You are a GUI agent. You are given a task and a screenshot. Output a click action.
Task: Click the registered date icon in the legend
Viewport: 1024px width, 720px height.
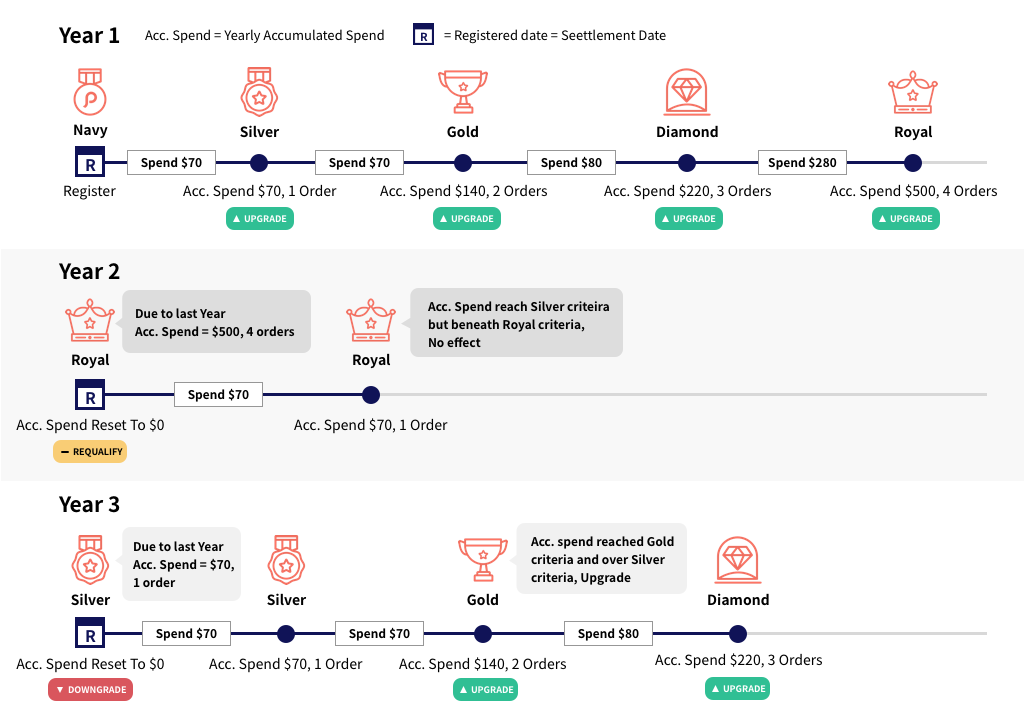424,35
